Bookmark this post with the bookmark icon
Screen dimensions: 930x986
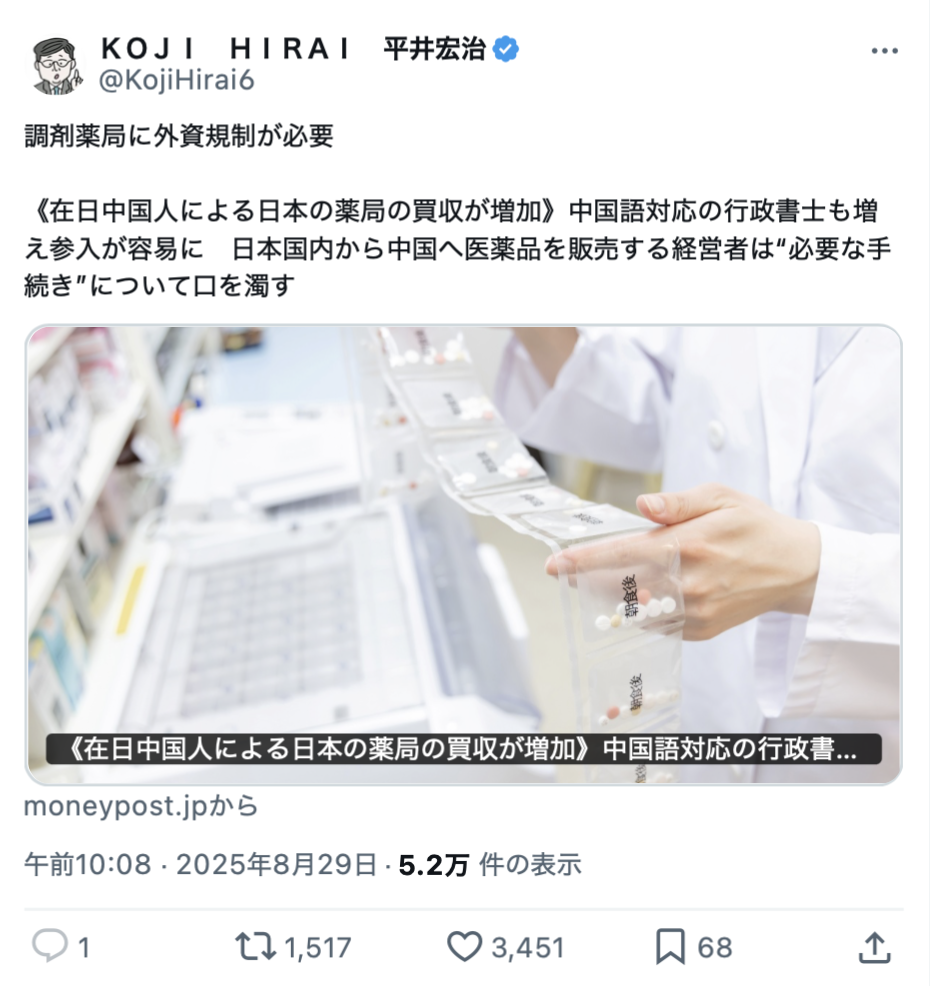pyautogui.click(x=670, y=946)
